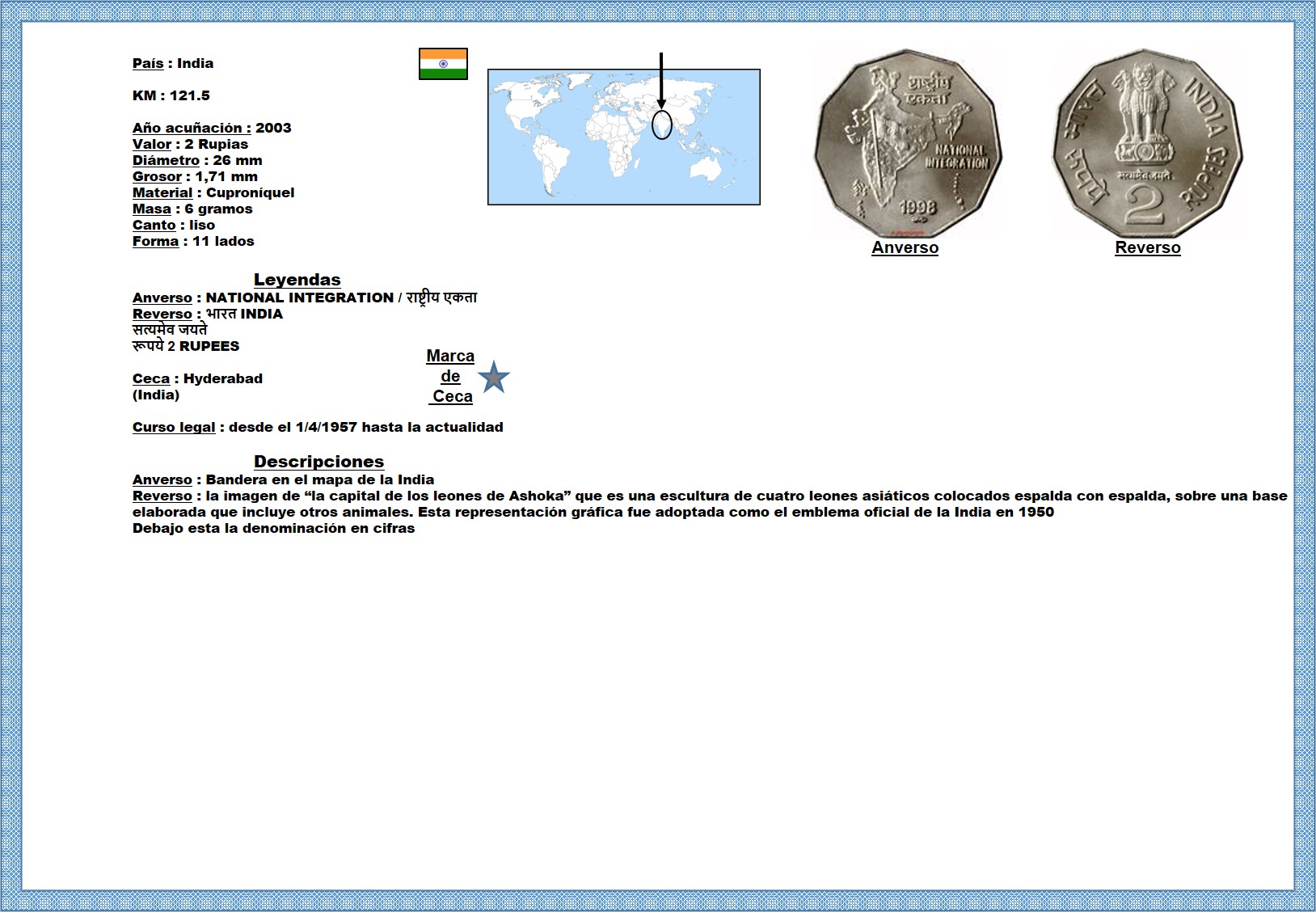Select the world map image
The image size is (1316, 912).
click(x=624, y=137)
